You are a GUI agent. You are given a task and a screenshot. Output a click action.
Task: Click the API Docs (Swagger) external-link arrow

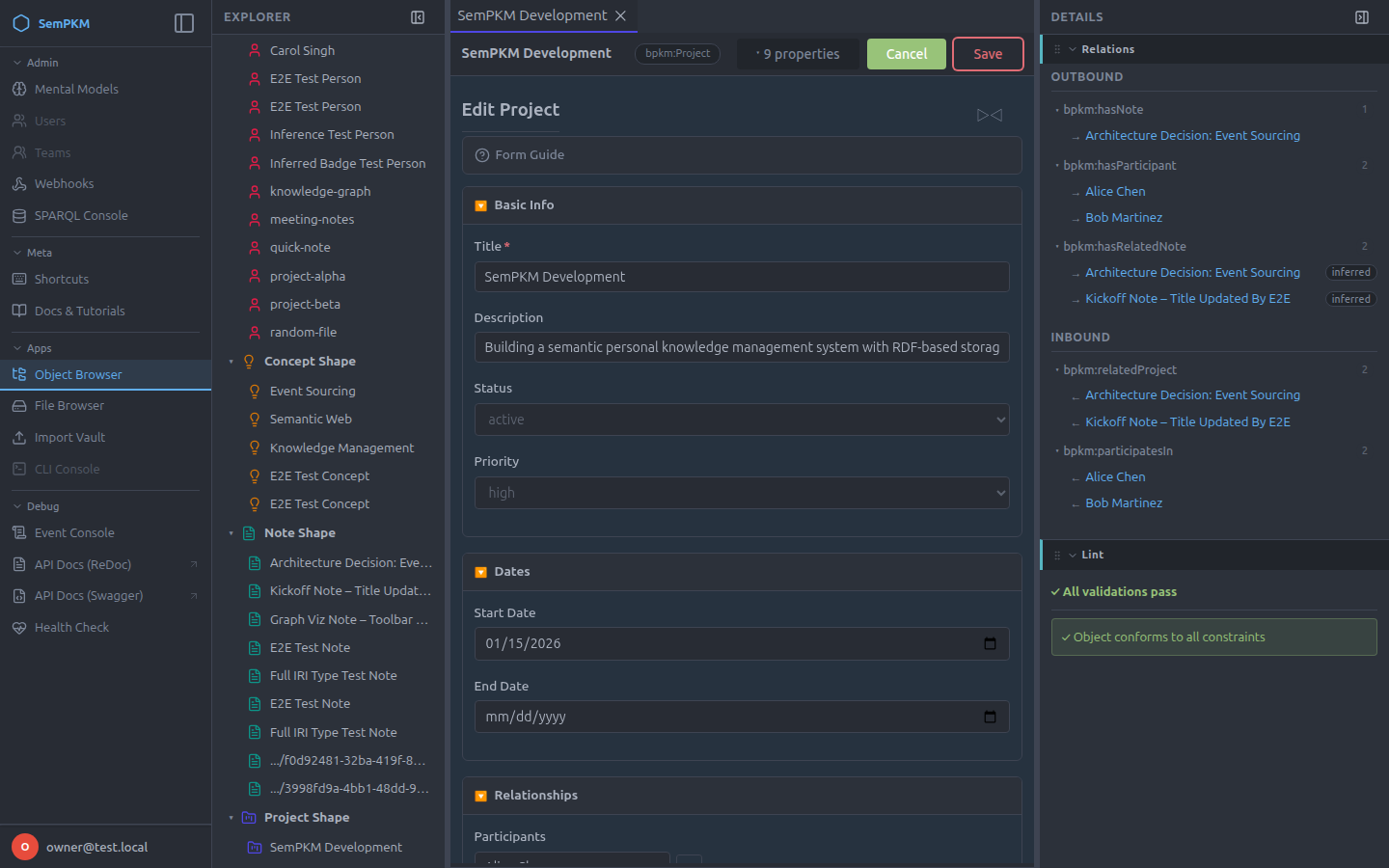click(x=194, y=596)
